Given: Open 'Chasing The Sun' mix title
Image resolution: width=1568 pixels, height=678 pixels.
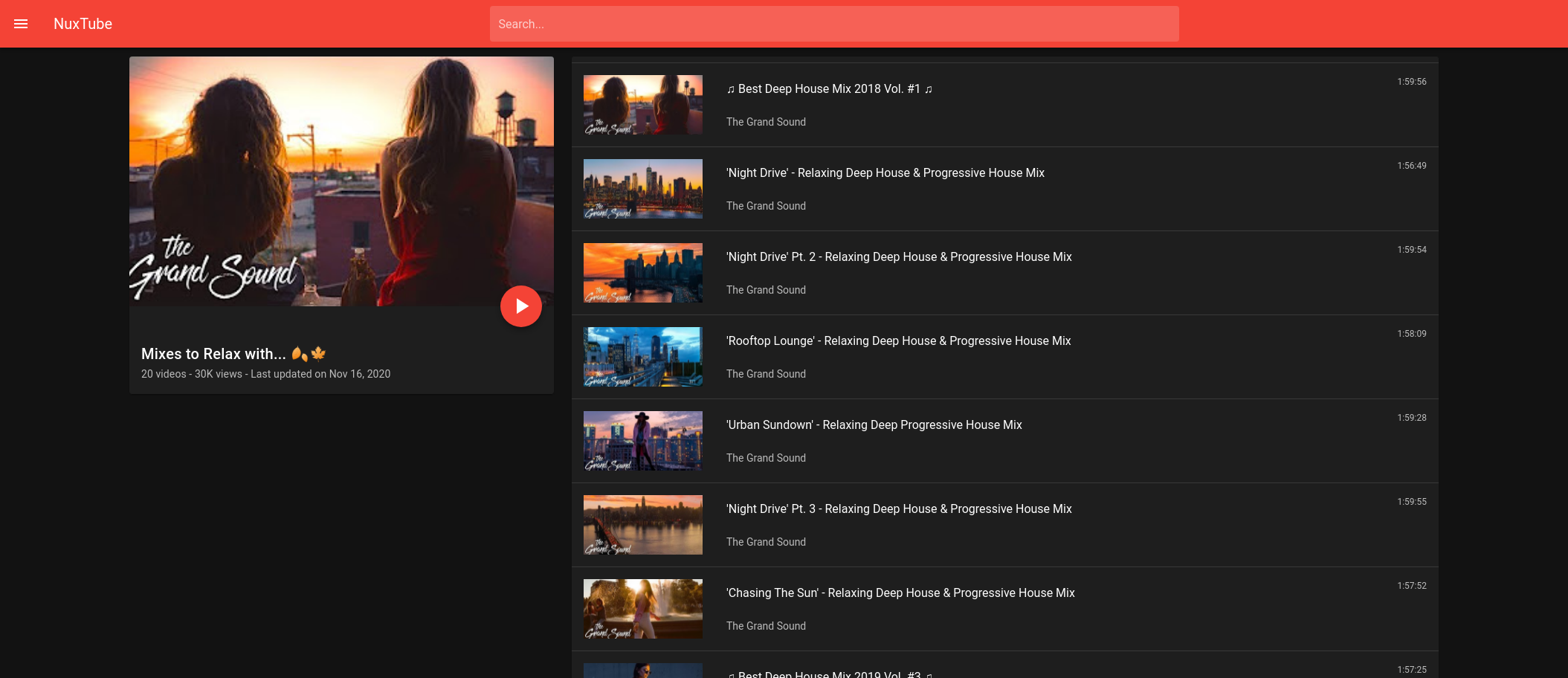Looking at the screenshot, I should pos(900,593).
